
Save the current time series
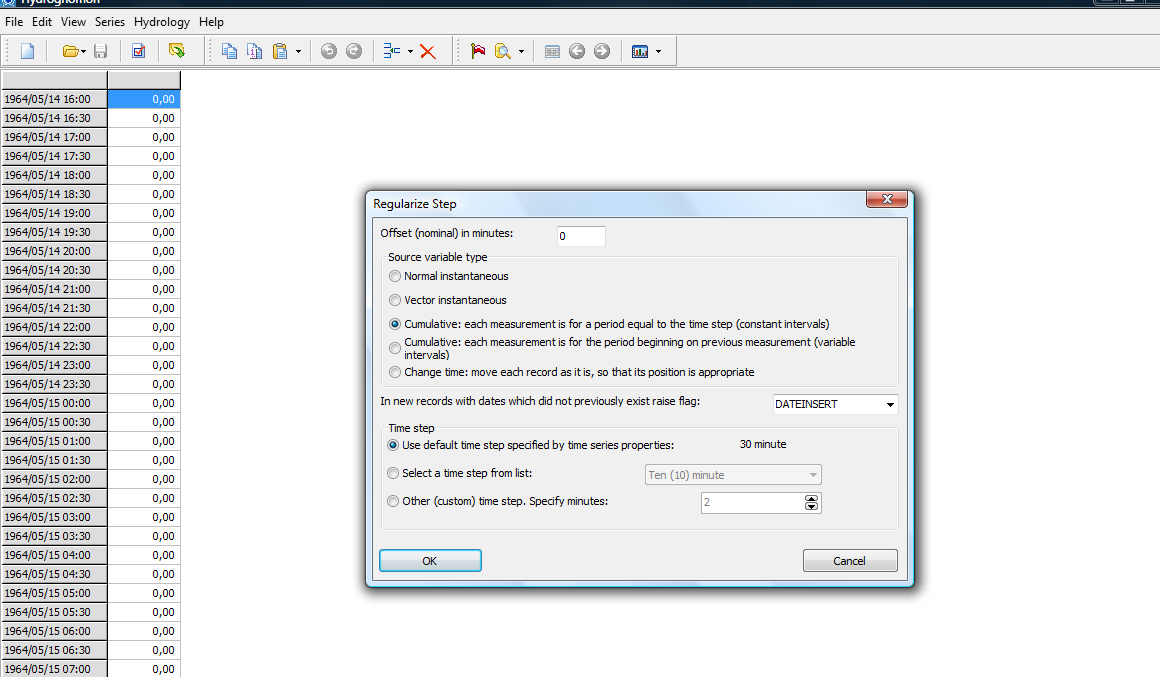click(101, 51)
